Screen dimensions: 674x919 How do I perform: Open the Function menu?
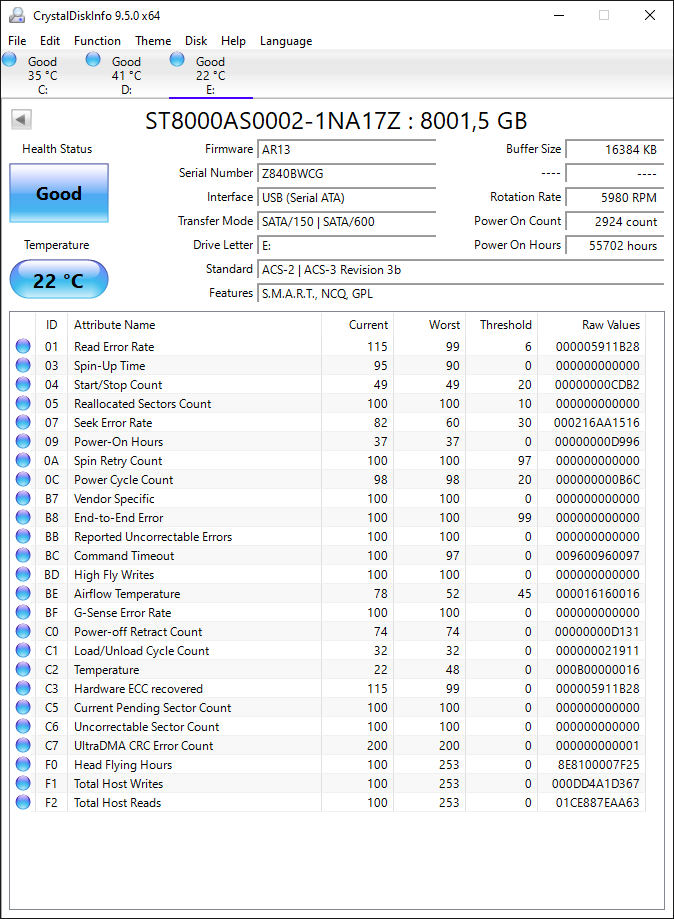click(97, 40)
